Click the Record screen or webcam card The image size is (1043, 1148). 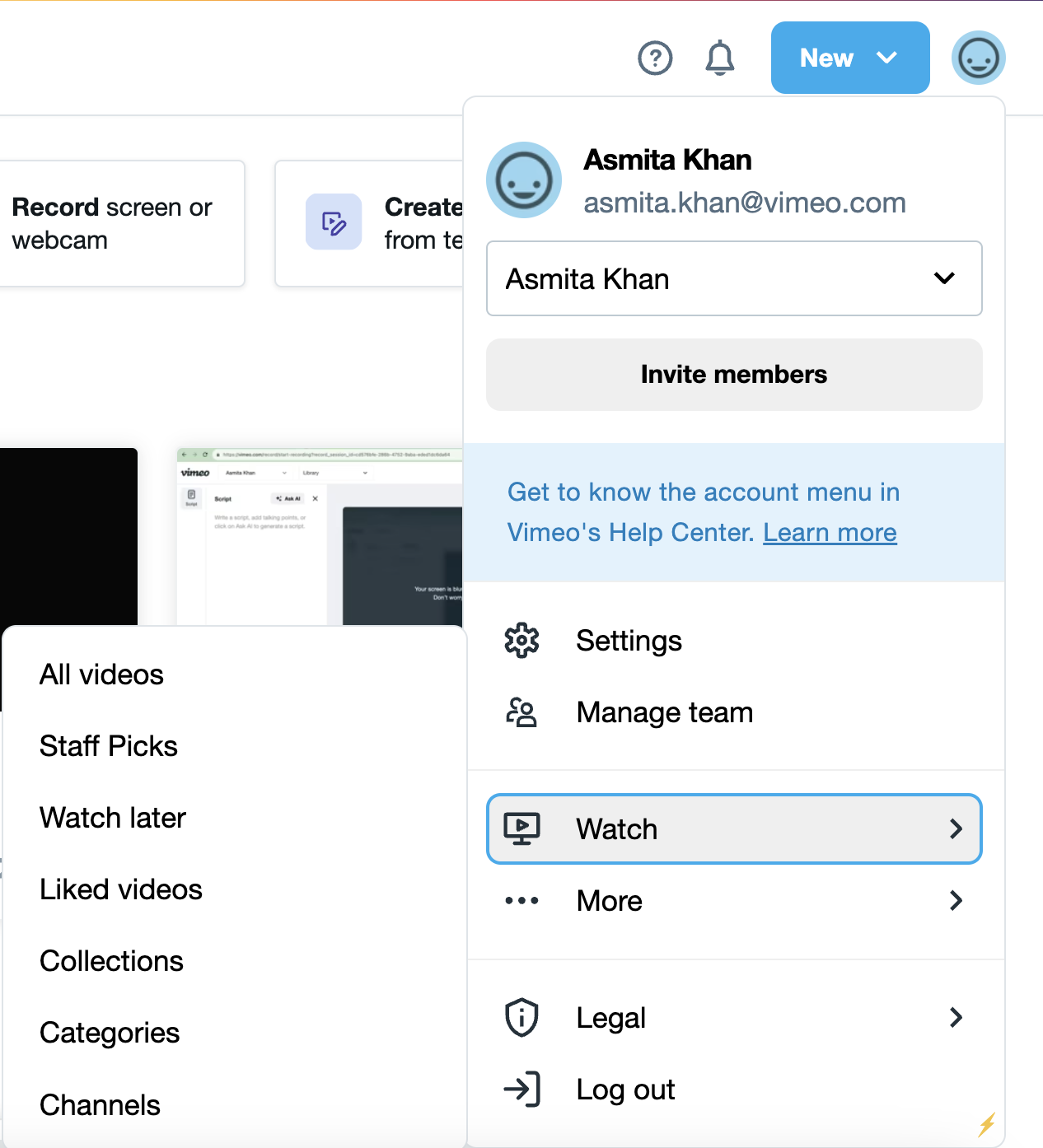point(122,223)
